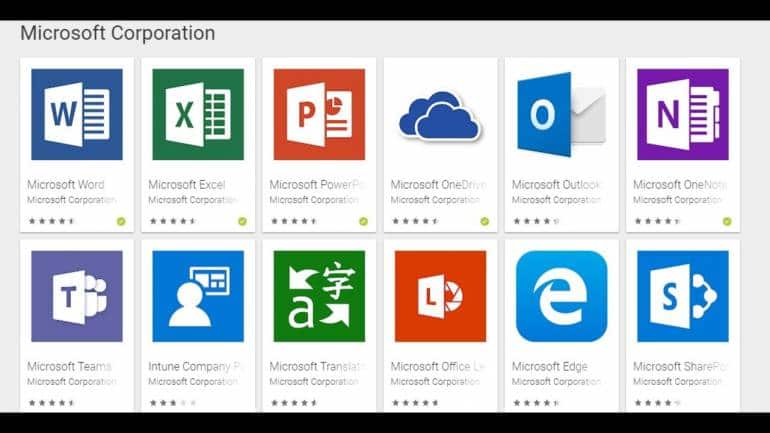Image resolution: width=770 pixels, height=433 pixels.
Task: Select the Microsoft Outlook envelope icon
Action: coord(561,114)
